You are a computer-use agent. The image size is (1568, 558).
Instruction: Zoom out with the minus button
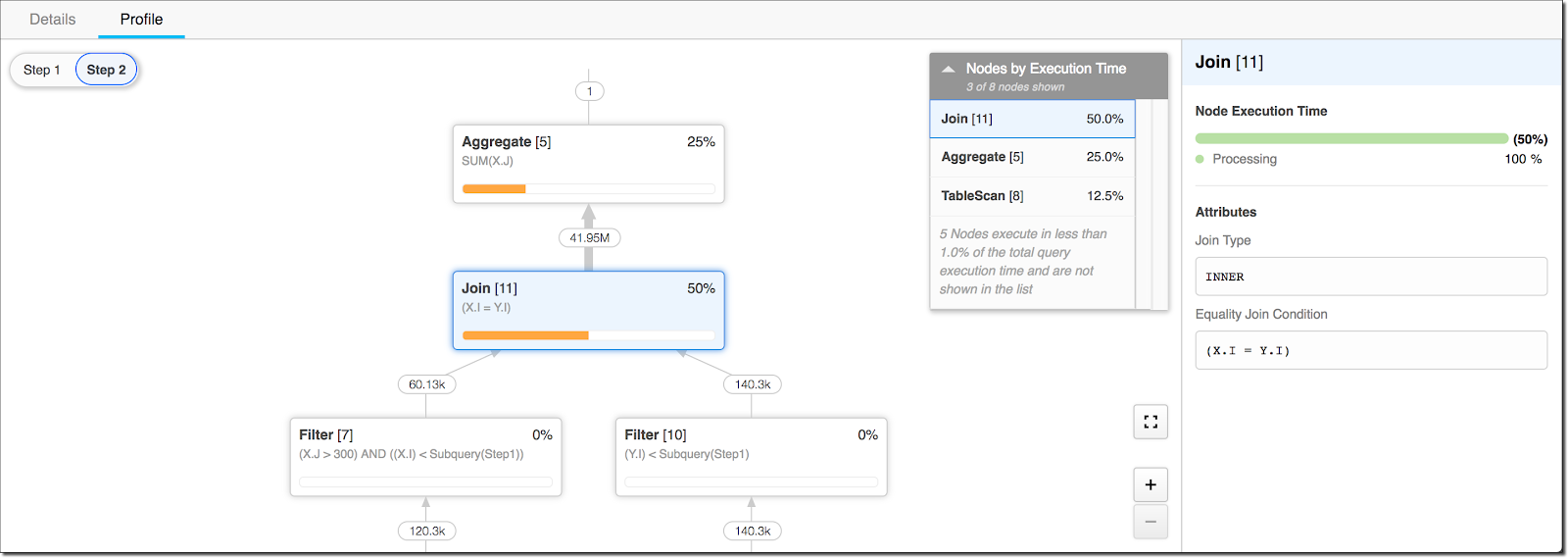click(1151, 522)
